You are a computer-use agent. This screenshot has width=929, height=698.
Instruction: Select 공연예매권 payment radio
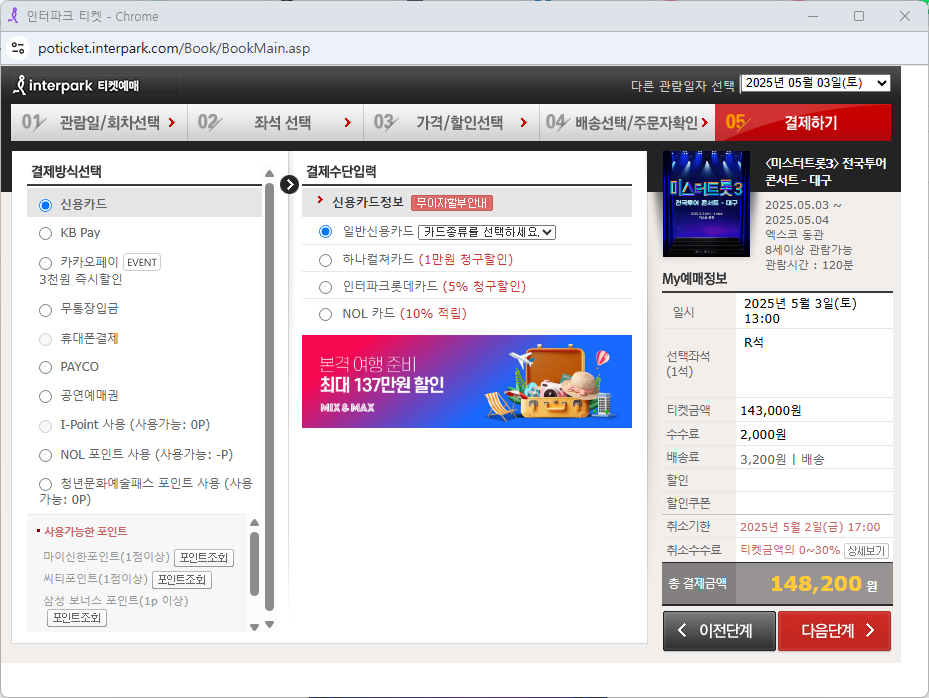click(46, 396)
